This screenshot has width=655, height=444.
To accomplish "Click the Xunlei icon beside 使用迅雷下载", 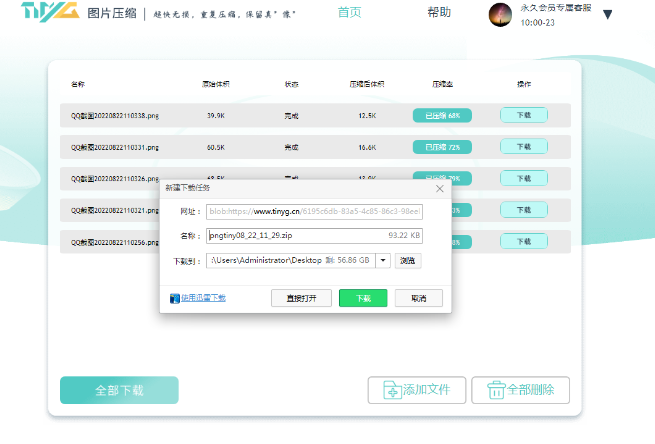I will tap(175, 298).
